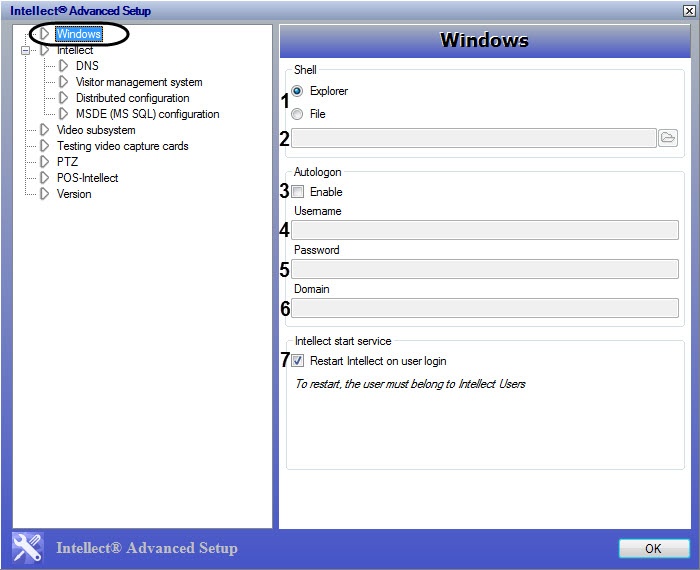Screen dimensions: 700x570
Task: Click the triangle icon next to DNS
Action: pos(64,66)
